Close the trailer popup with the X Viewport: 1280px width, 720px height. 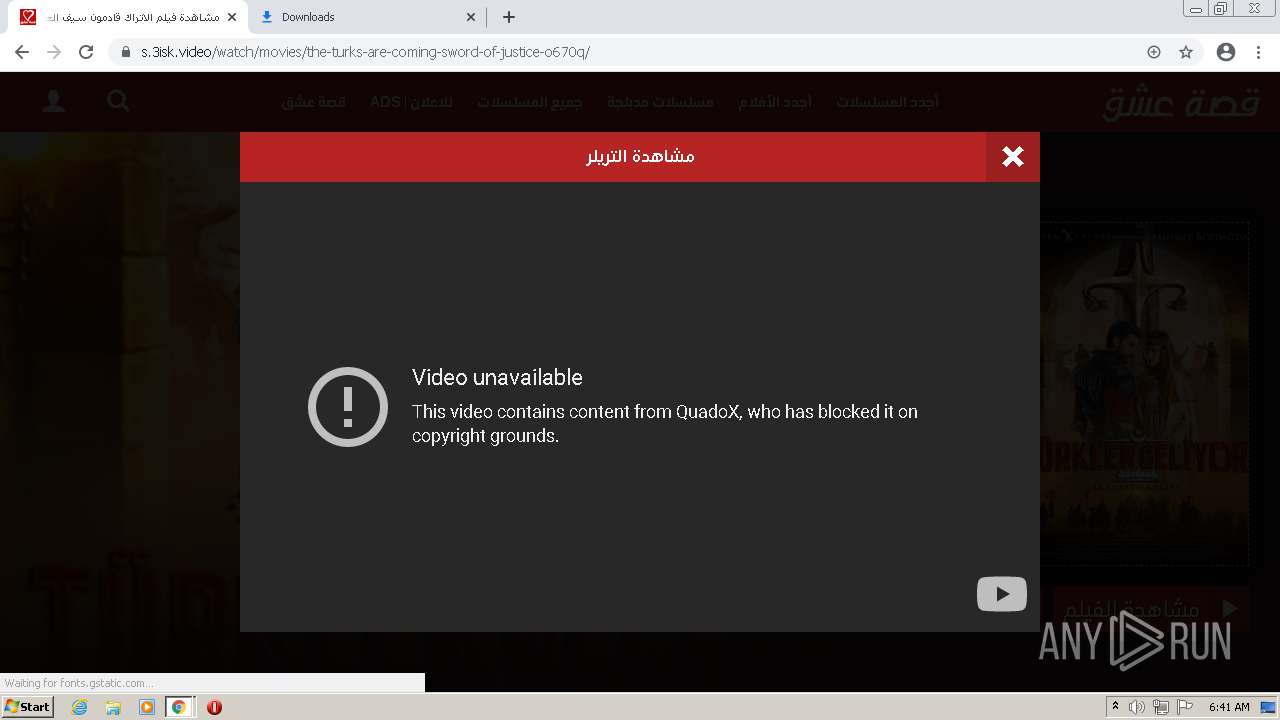click(x=1013, y=156)
